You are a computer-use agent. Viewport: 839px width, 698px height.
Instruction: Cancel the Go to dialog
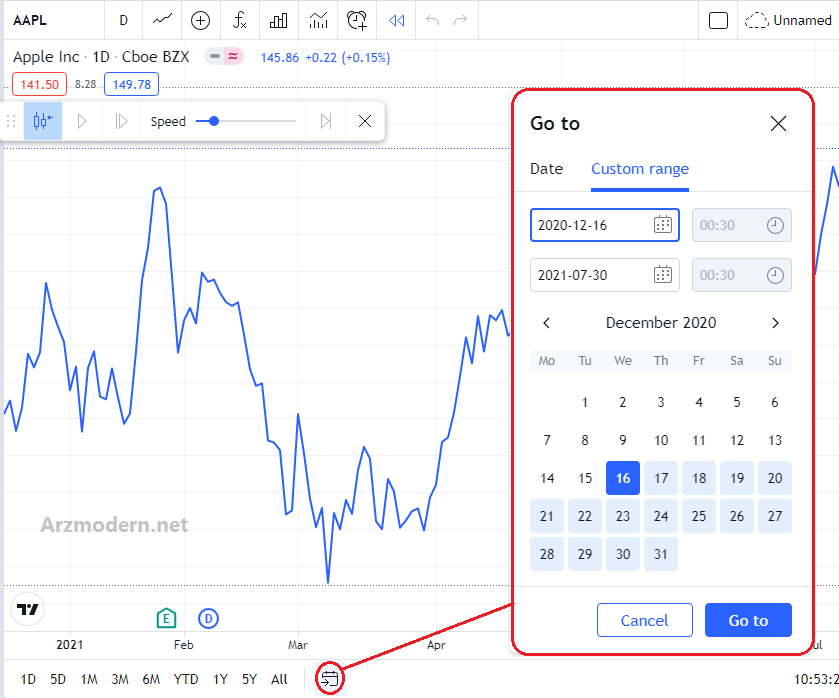coord(645,620)
